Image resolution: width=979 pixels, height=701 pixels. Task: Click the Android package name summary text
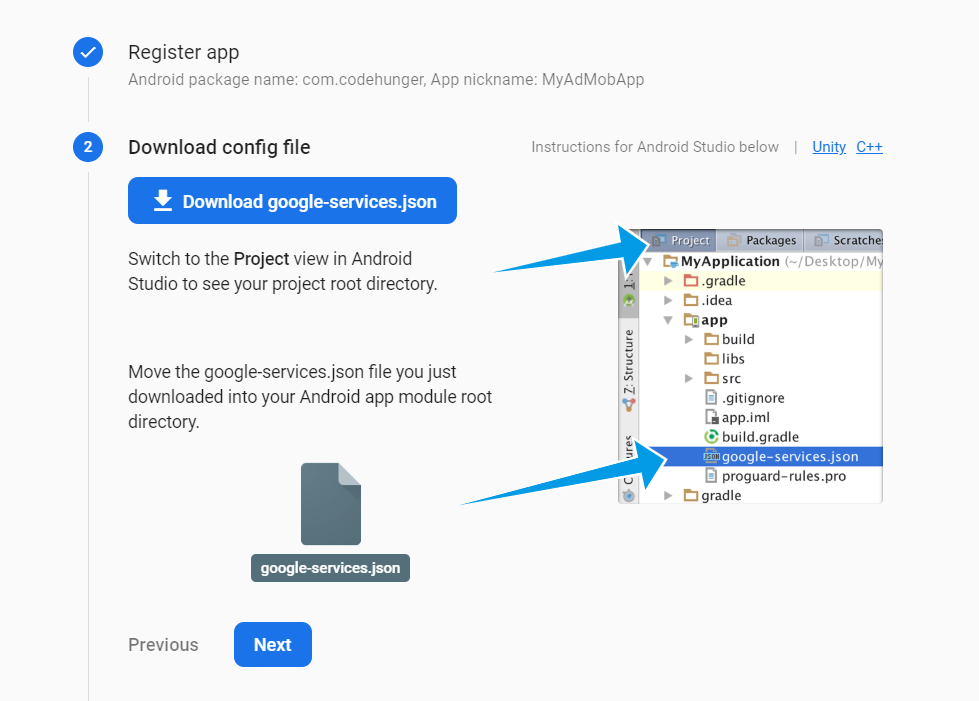coord(386,80)
